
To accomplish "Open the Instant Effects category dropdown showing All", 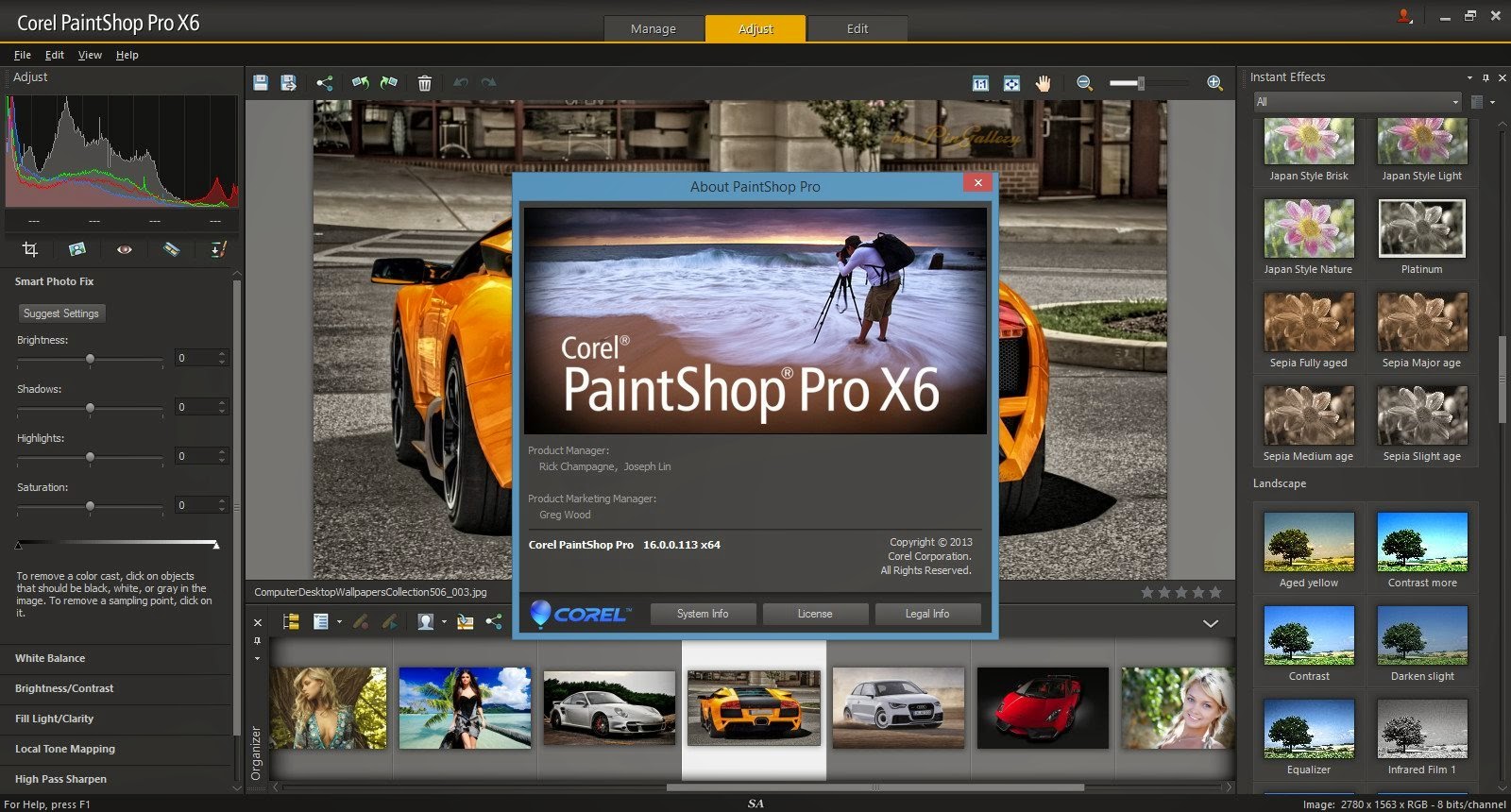I will (x=1357, y=102).
